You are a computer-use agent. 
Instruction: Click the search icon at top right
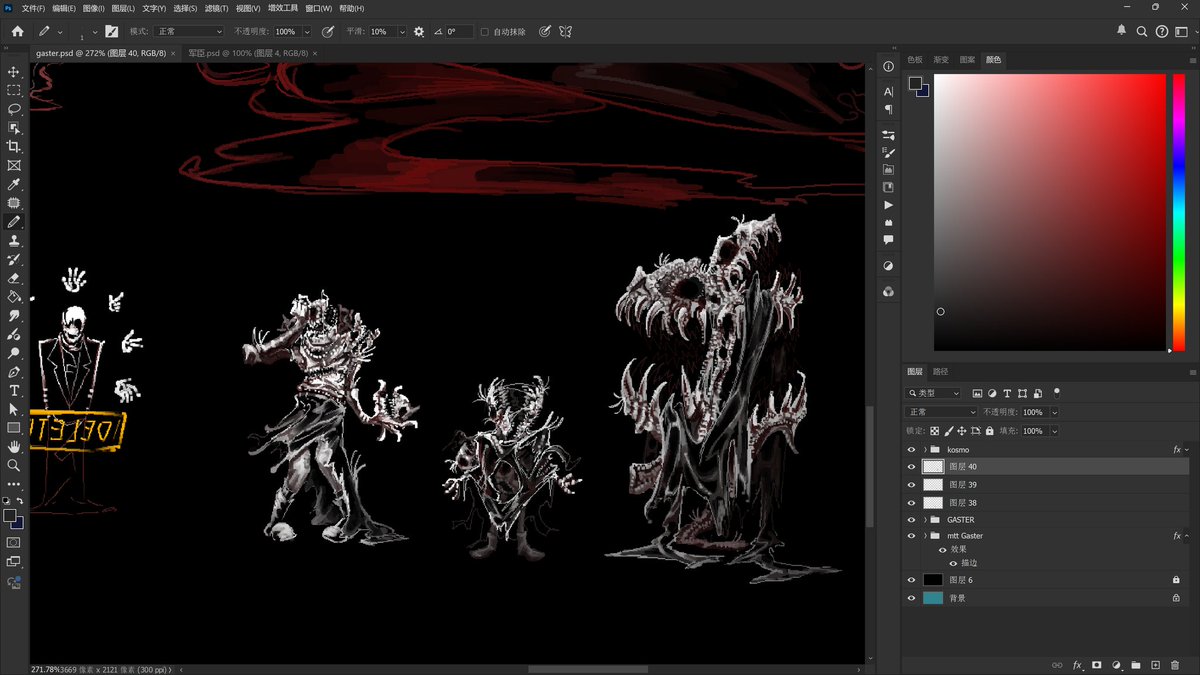tap(1142, 32)
